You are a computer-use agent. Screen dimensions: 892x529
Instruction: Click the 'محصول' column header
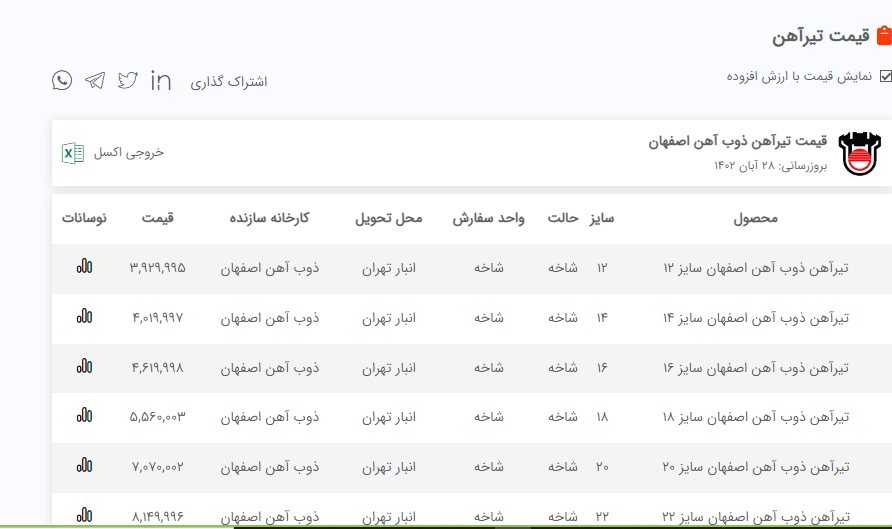(755, 218)
